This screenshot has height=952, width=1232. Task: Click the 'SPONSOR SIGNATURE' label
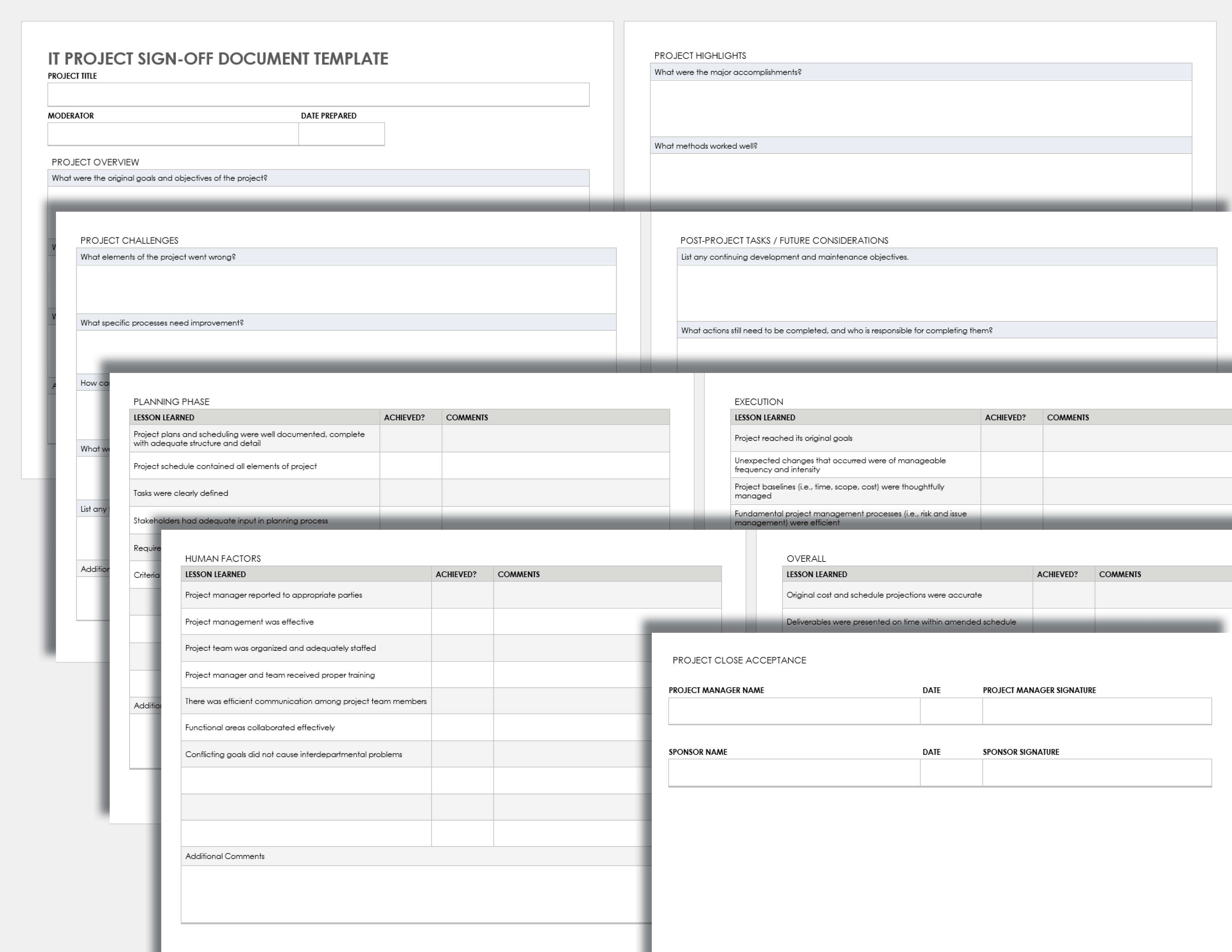(x=1021, y=752)
